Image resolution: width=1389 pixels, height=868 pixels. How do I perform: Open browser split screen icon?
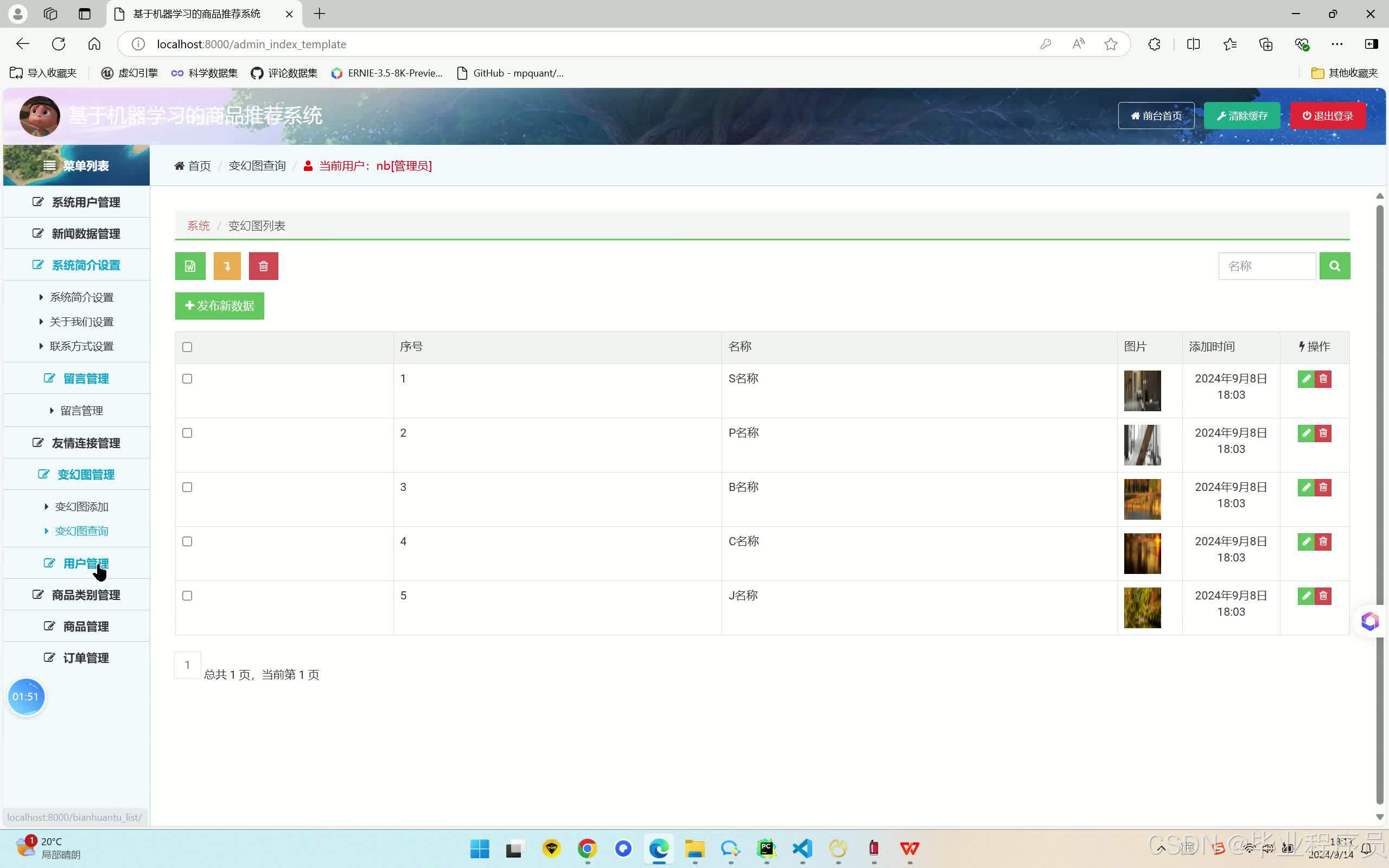pos(1193,44)
